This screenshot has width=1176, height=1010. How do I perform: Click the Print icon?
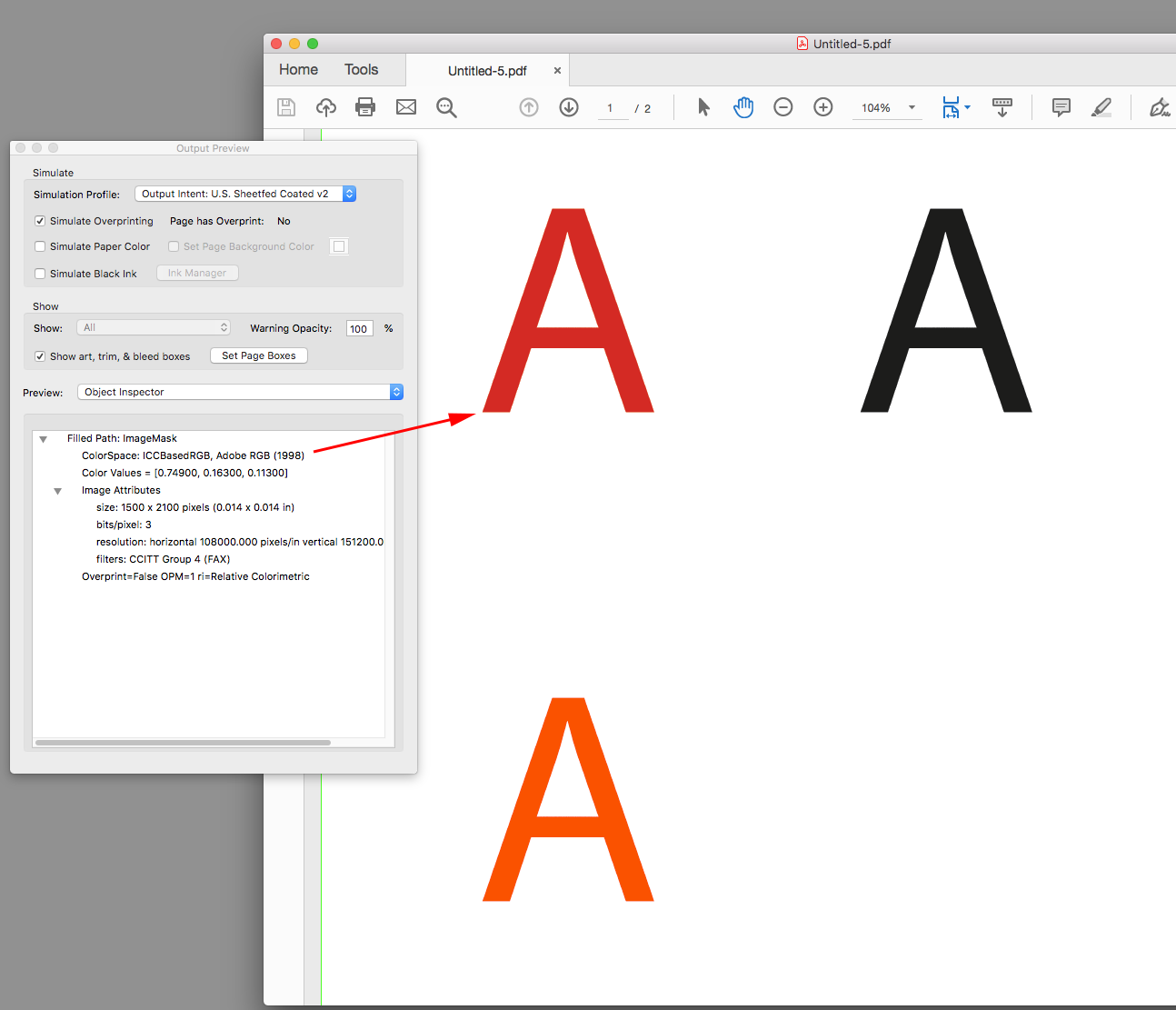click(x=365, y=107)
